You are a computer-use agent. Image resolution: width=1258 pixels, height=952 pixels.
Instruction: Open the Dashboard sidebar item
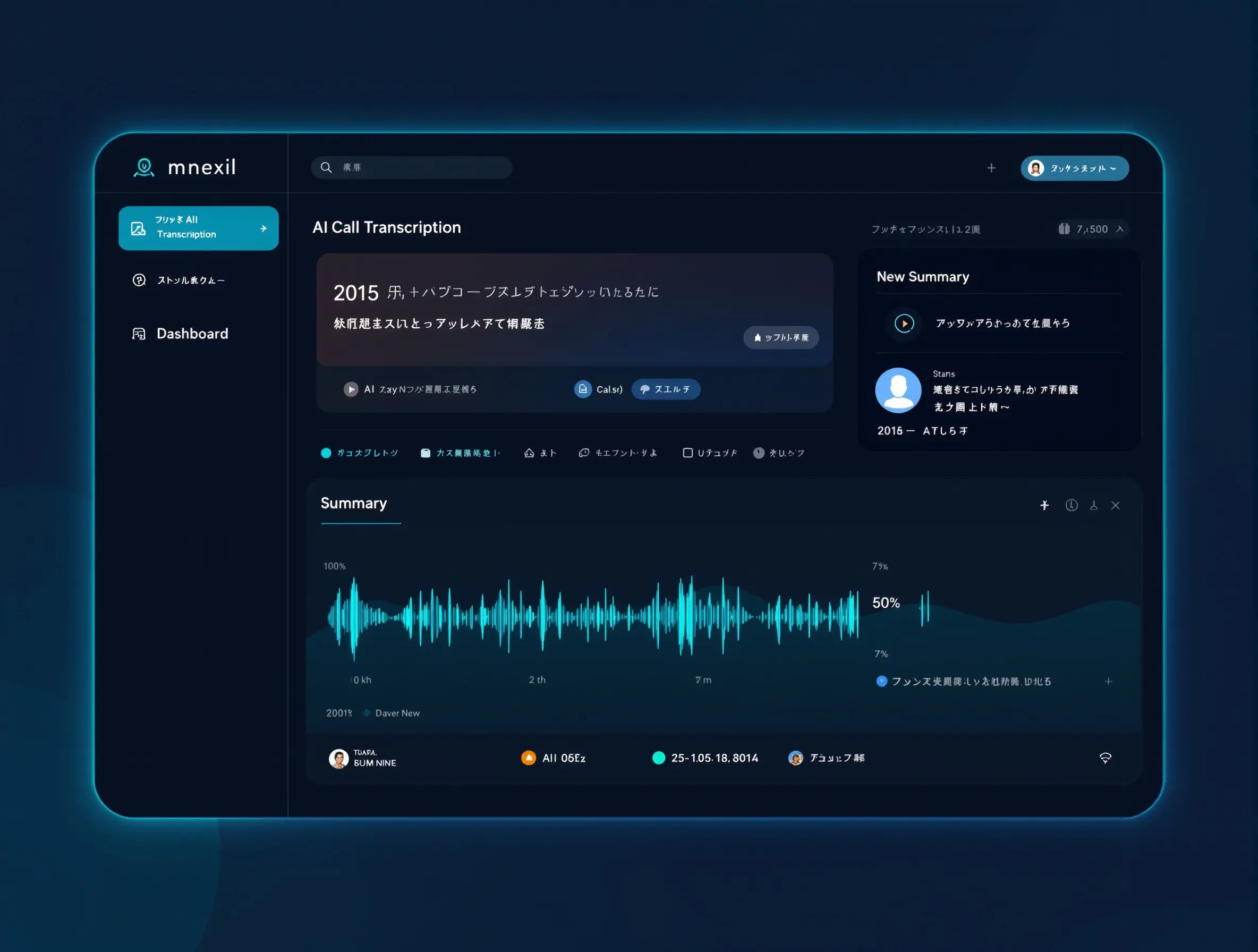point(180,334)
